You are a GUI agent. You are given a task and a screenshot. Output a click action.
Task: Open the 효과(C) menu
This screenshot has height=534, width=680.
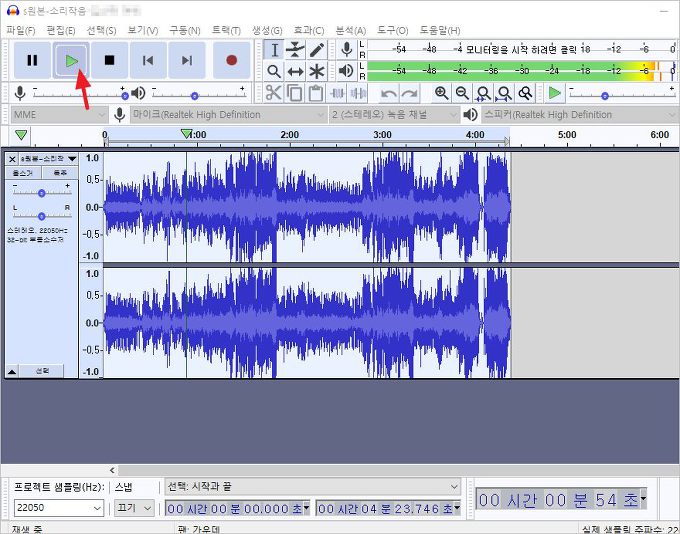point(309,30)
